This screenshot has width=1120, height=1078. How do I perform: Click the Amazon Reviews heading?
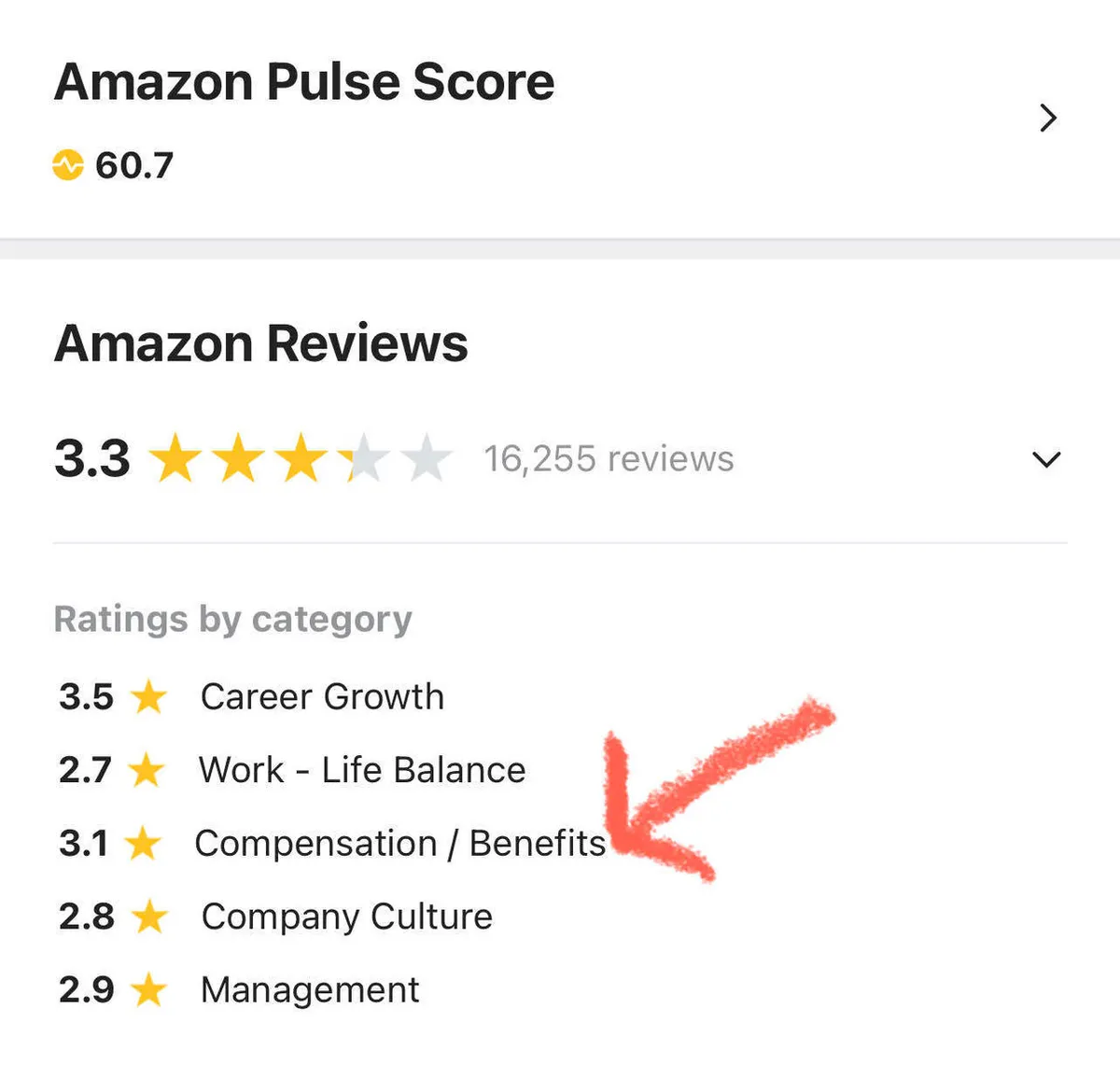[261, 343]
